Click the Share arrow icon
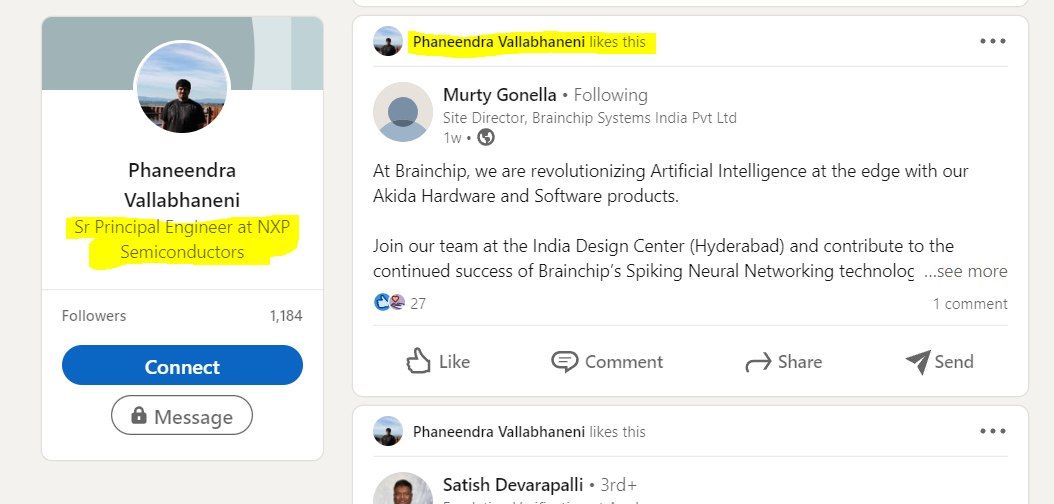1054x504 pixels. click(758, 362)
